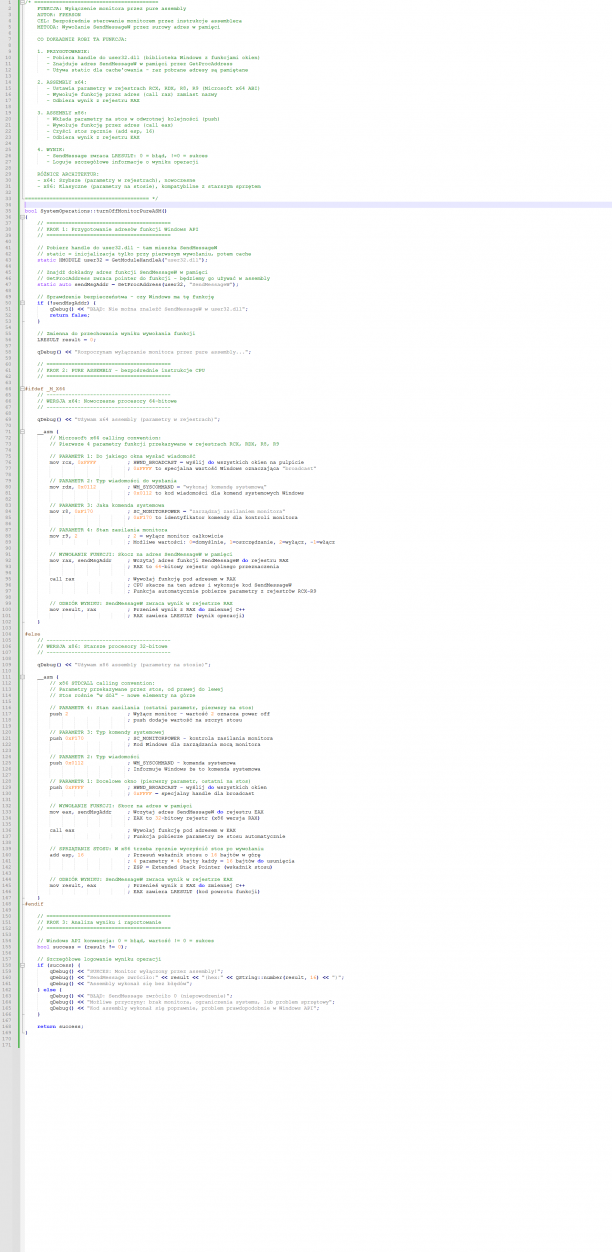This screenshot has width=612, height=1252.
Task: Click the function name 'turnOffMonitorPureASM'
Action: 130,211
